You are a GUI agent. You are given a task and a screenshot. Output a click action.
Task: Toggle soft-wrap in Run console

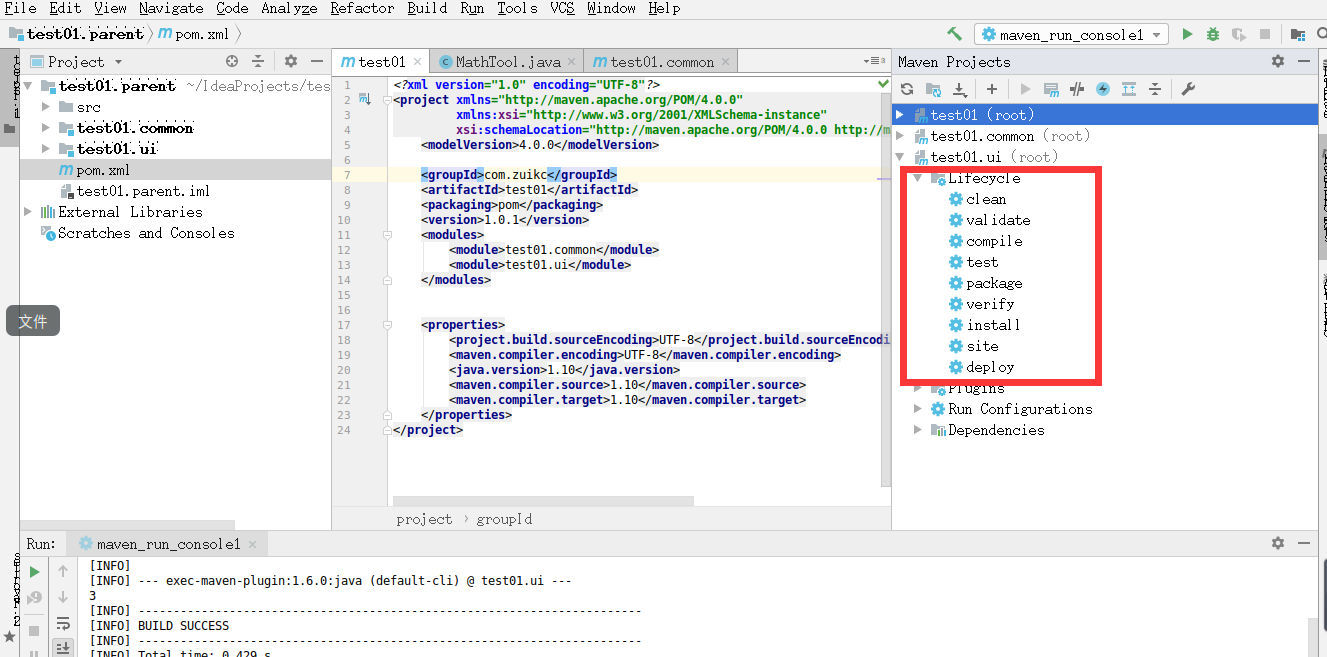[x=63, y=623]
